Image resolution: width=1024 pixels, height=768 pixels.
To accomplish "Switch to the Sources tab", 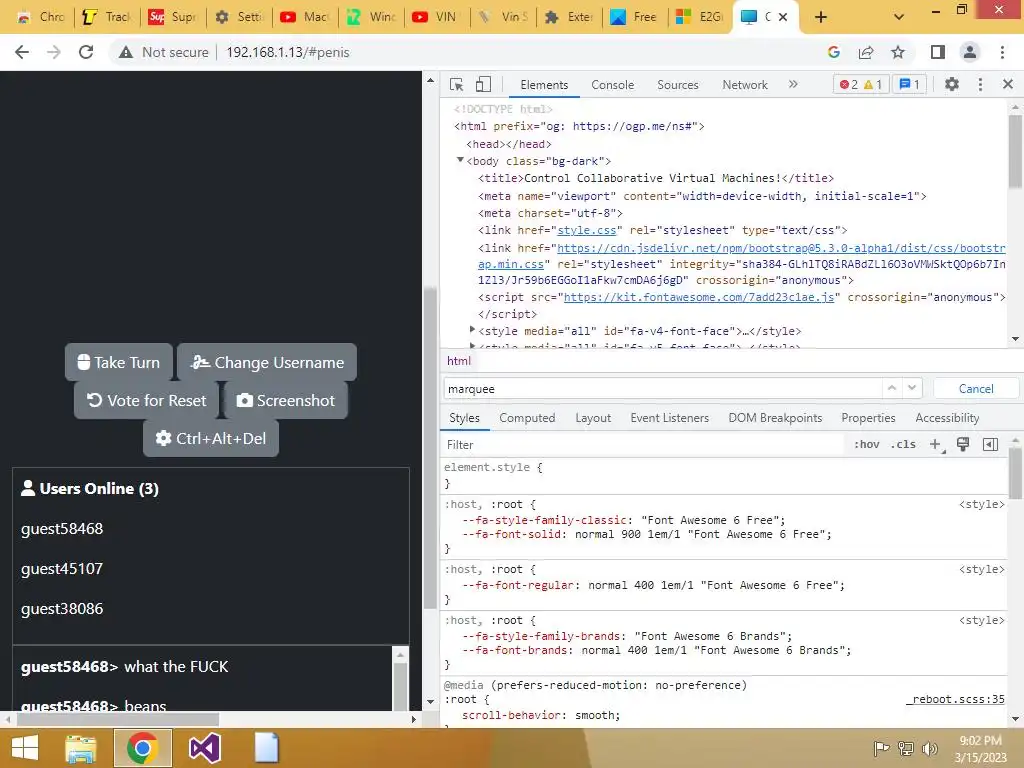I will tap(677, 85).
